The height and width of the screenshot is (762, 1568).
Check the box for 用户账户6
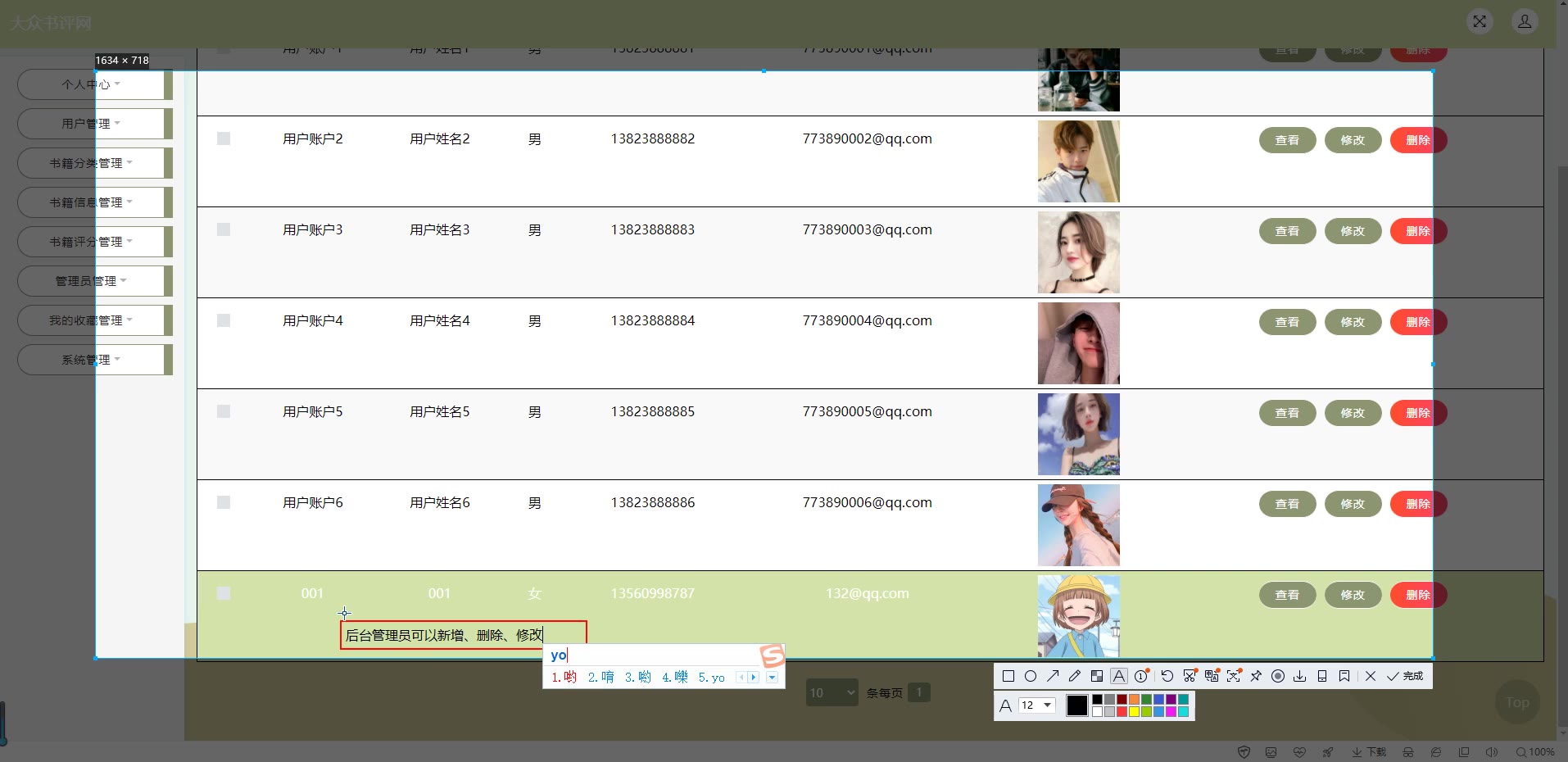224,502
